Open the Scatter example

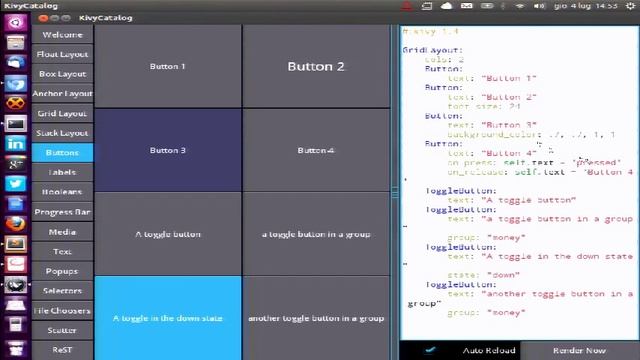[x=62, y=330]
